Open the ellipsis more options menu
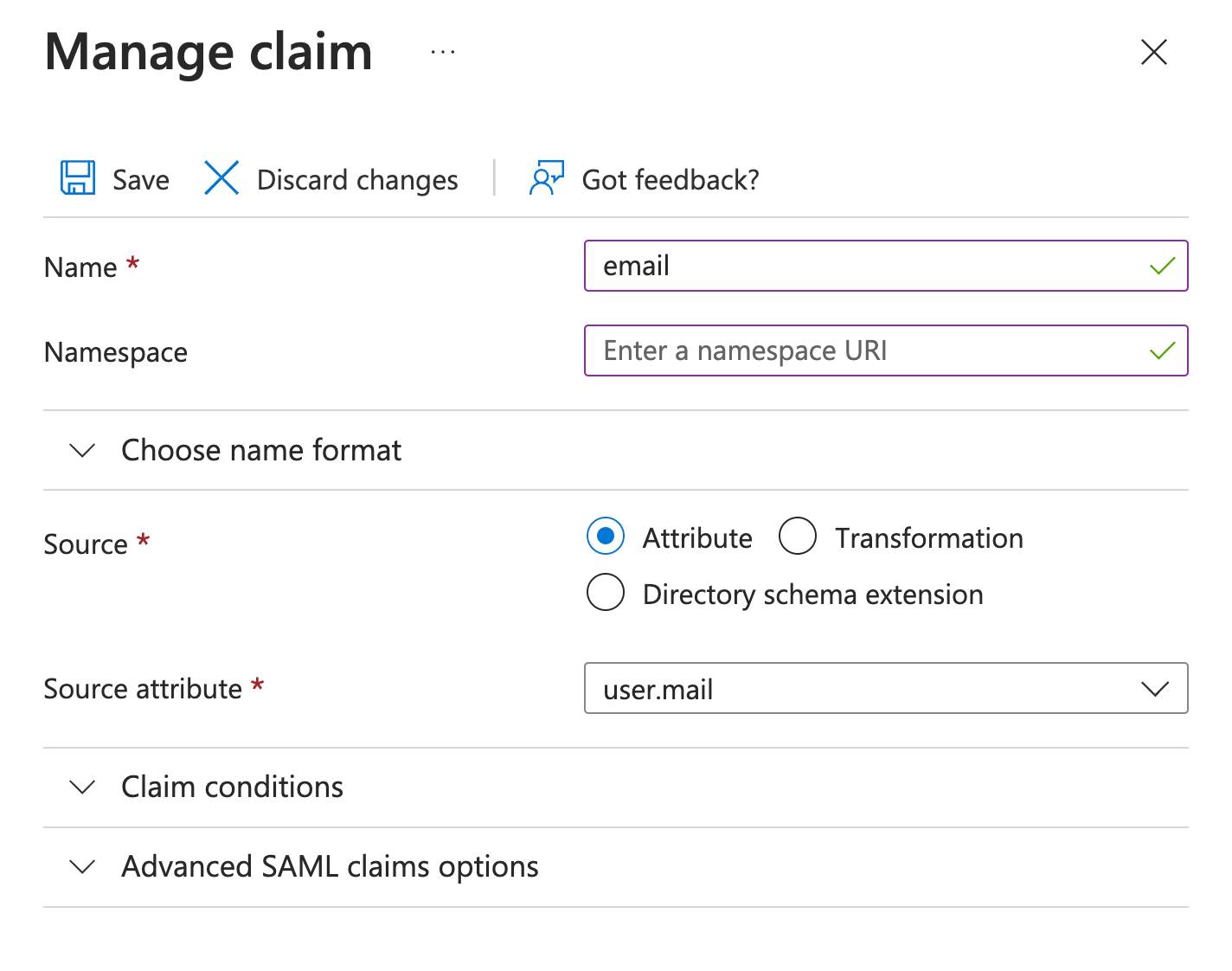Screen dimensions: 1232x971 pyautogui.click(x=443, y=53)
